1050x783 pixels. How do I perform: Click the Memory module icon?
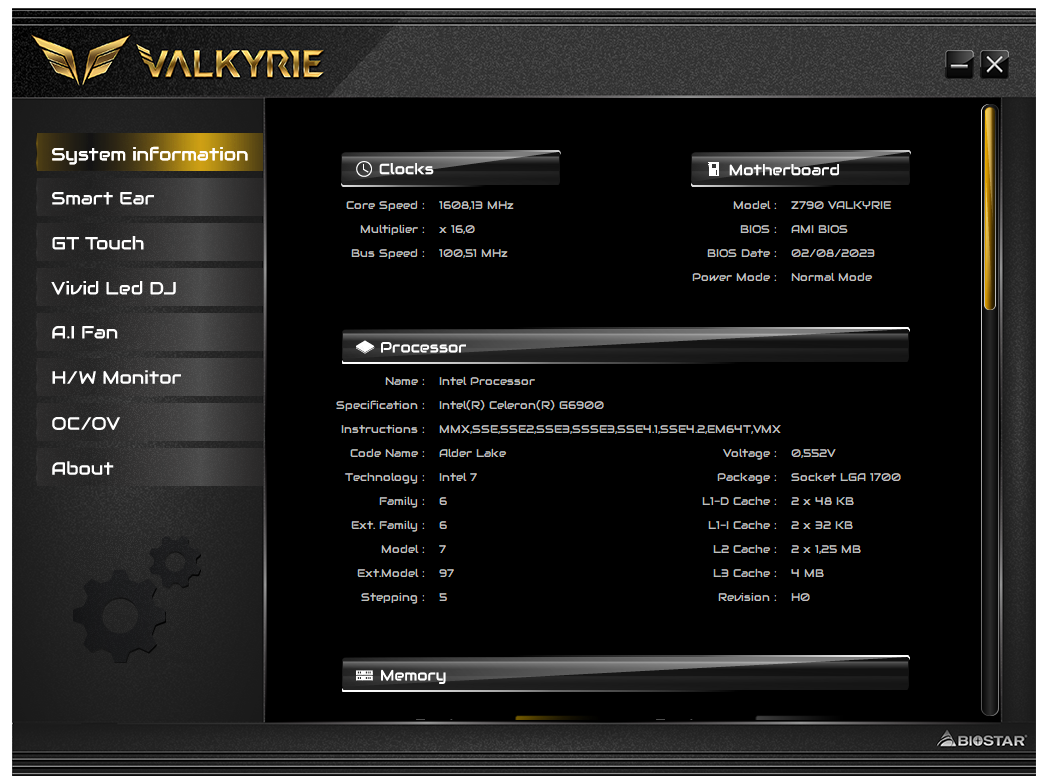point(364,675)
